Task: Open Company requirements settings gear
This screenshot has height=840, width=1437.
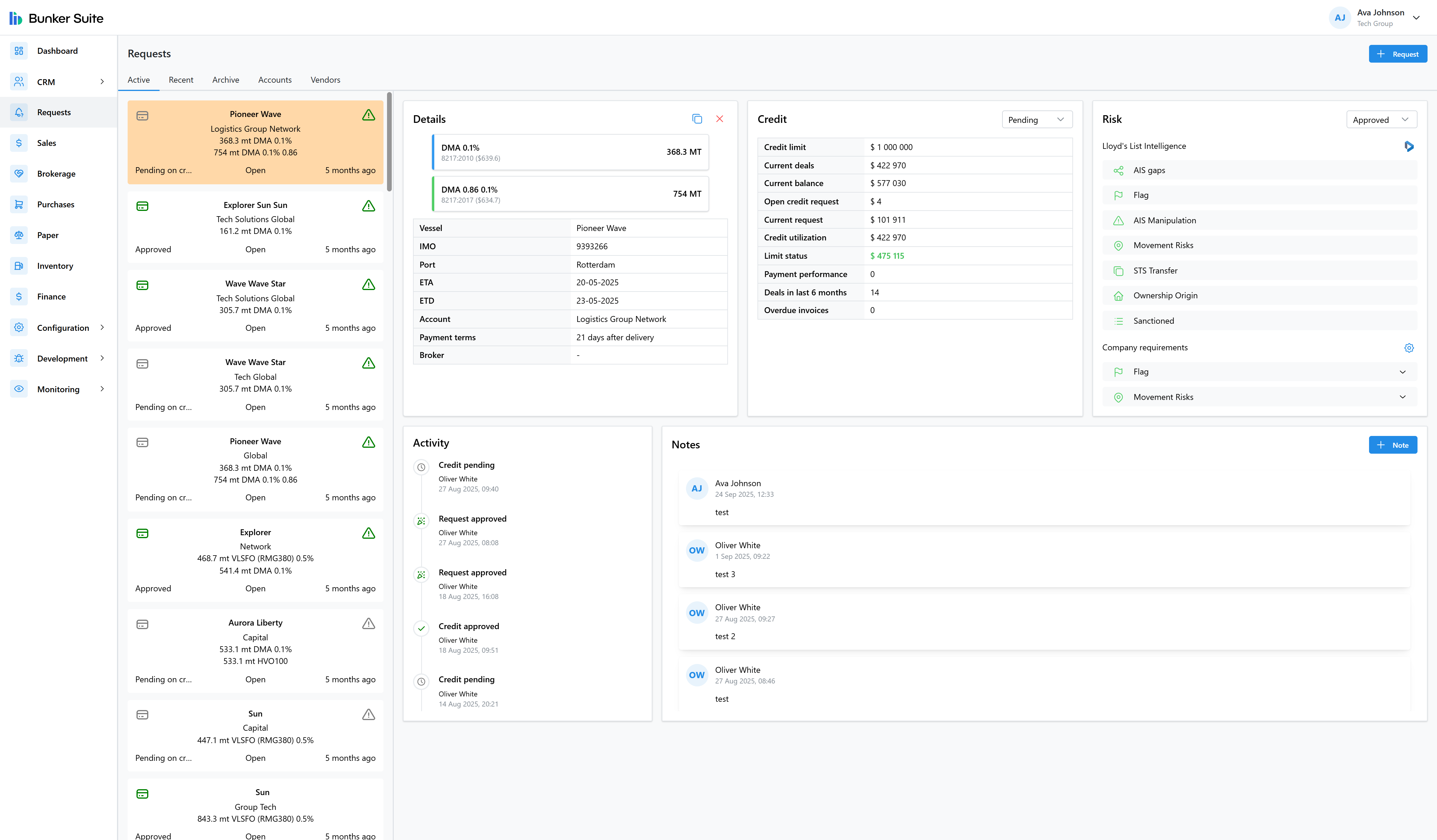Action: pyautogui.click(x=1409, y=347)
